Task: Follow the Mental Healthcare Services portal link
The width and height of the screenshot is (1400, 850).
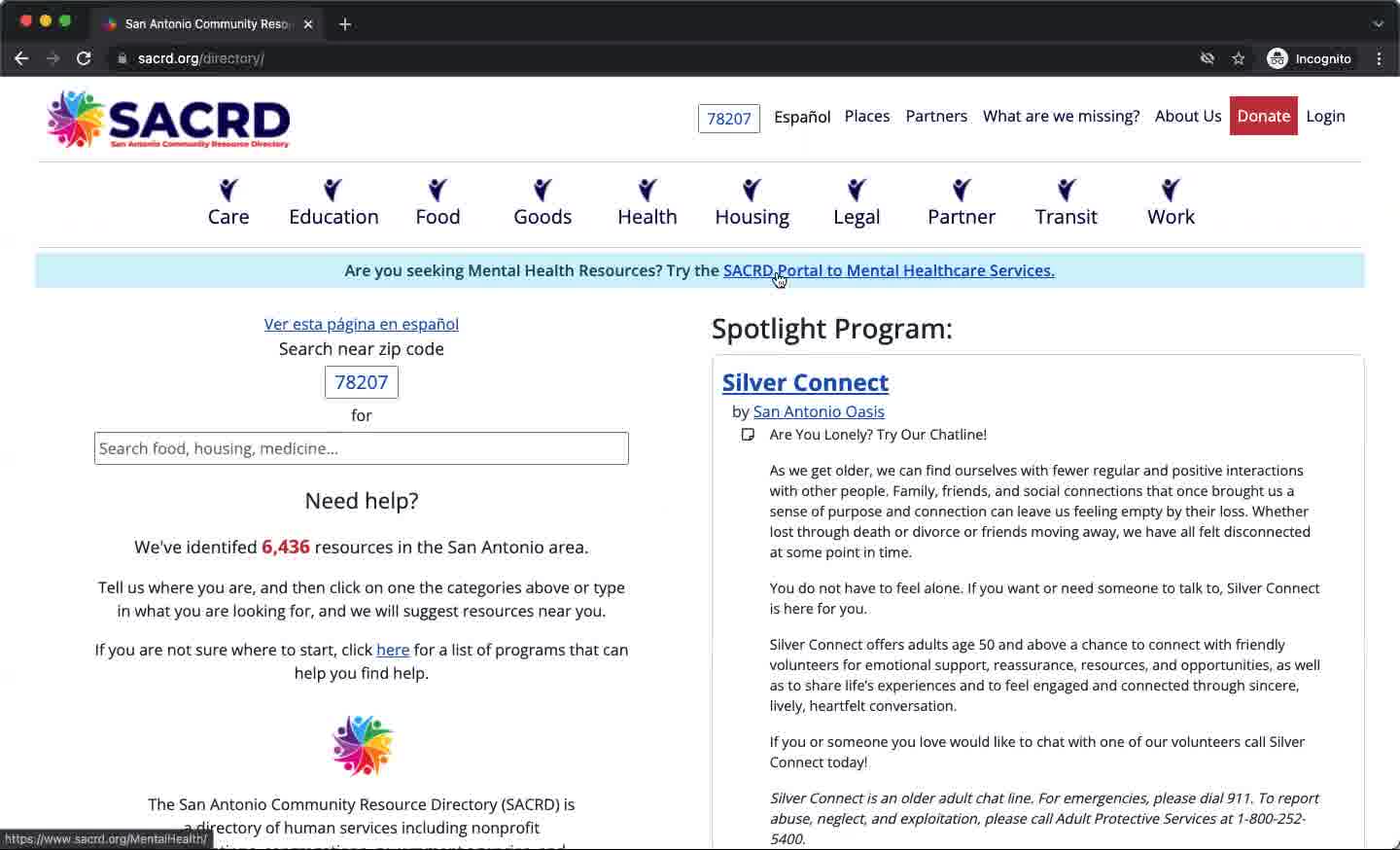Action: coord(889,270)
